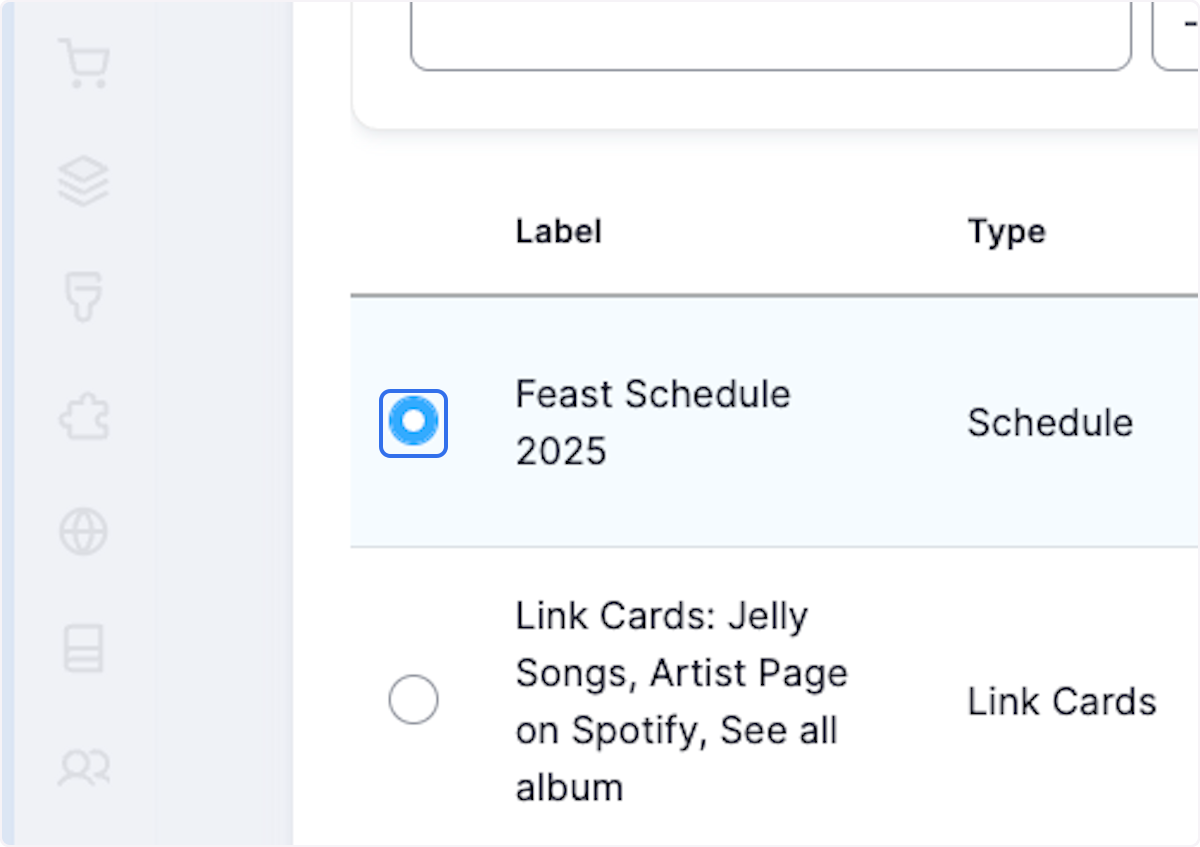This screenshot has width=1200, height=847.
Task: Open the users icon at sidebar bottom
Action: coord(84,768)
